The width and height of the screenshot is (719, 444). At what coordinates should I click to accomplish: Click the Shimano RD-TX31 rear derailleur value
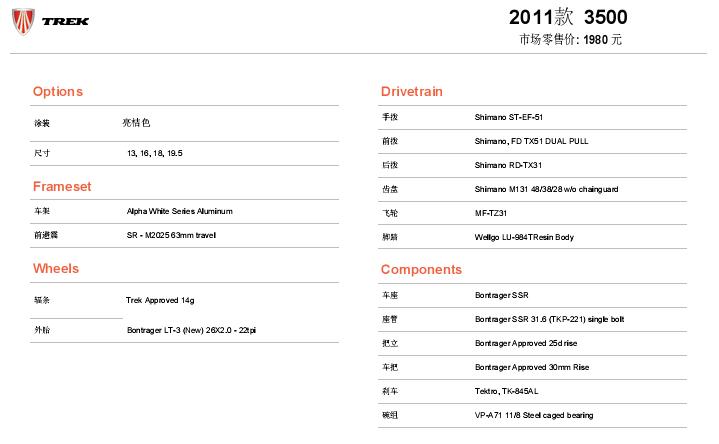pos(508,165)
